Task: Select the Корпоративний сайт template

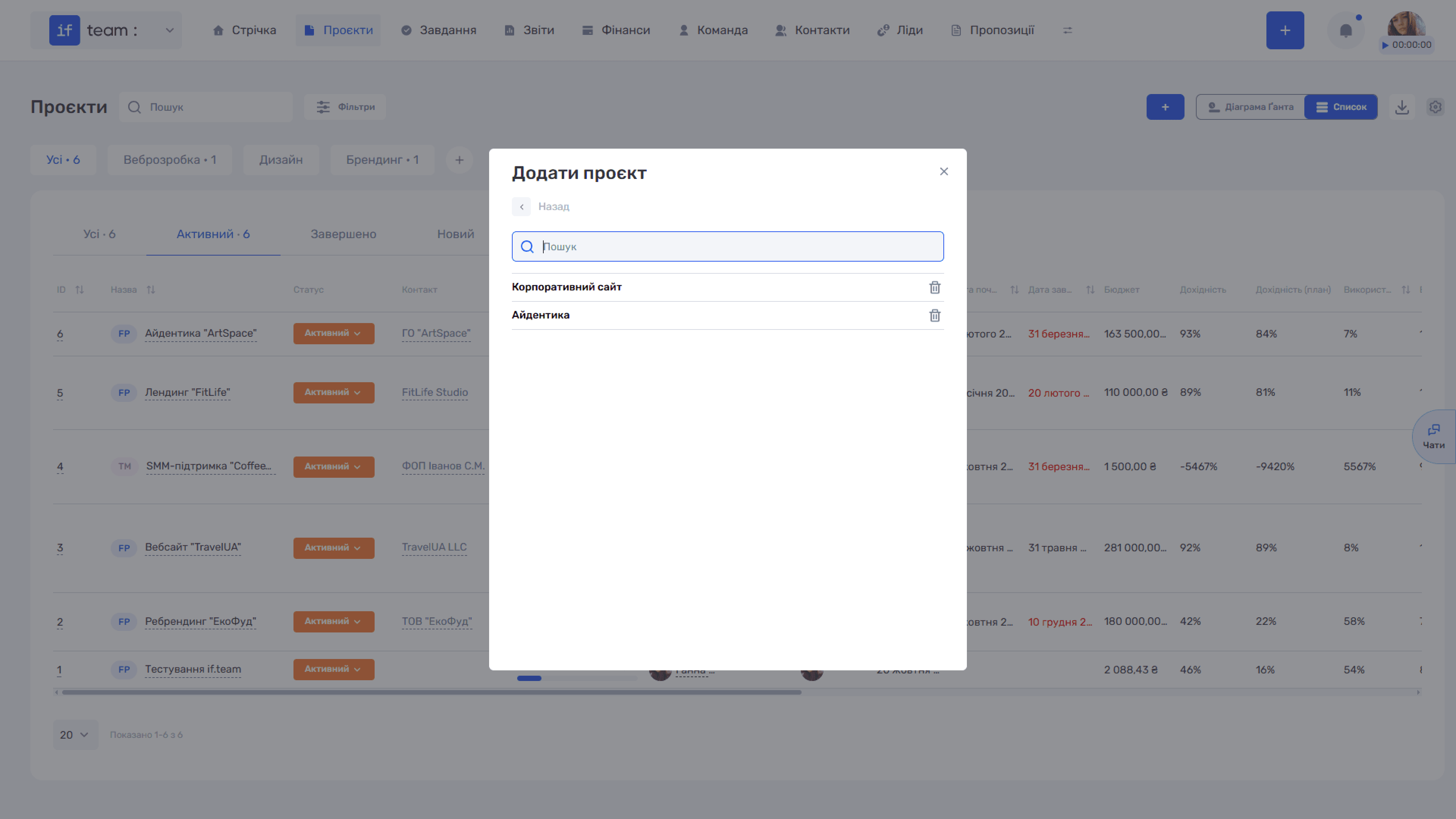Action: 566,287
